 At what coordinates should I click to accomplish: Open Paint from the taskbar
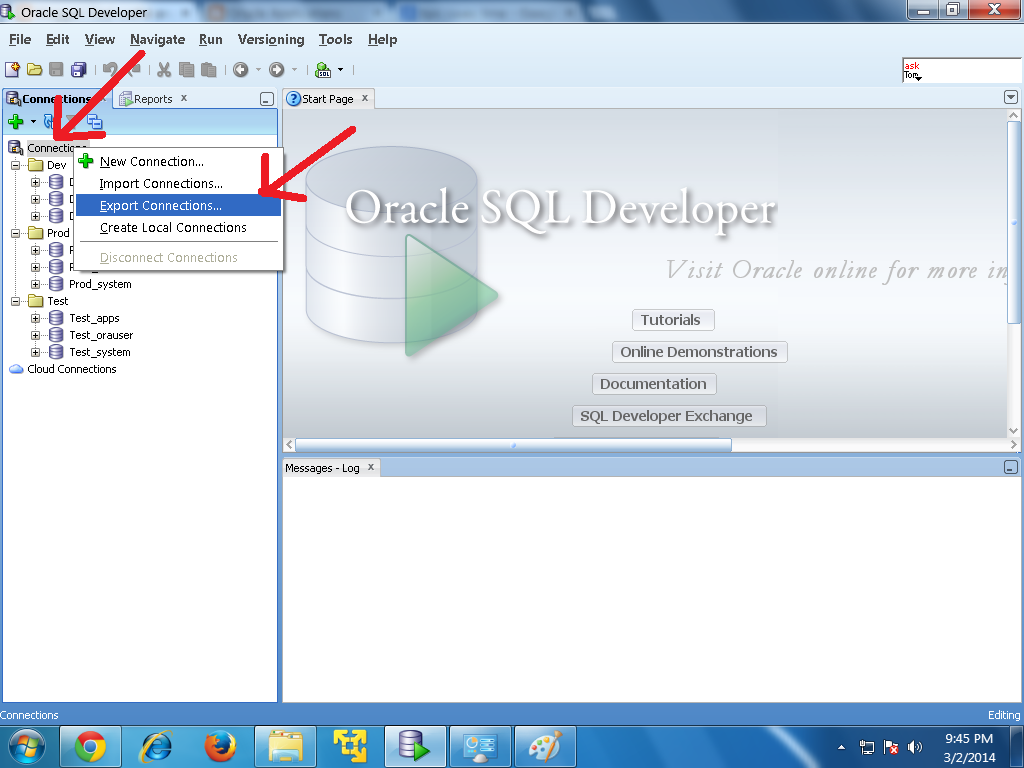point(545,747)
